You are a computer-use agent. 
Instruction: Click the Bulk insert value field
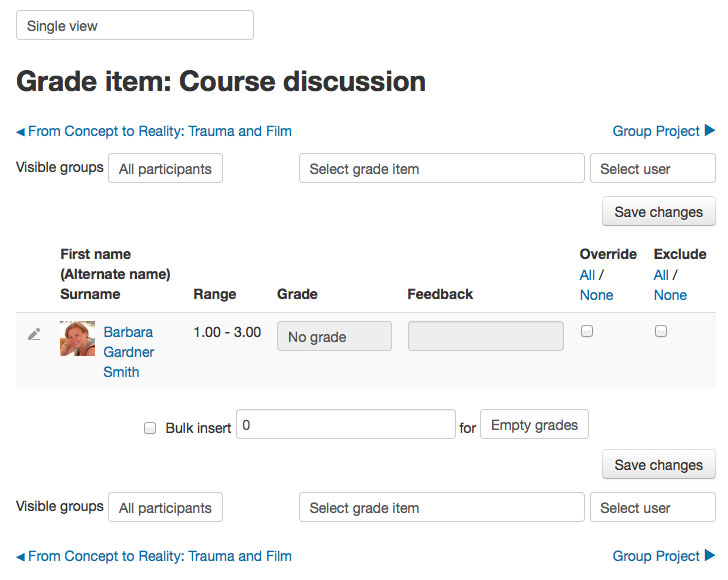[346, 424]
